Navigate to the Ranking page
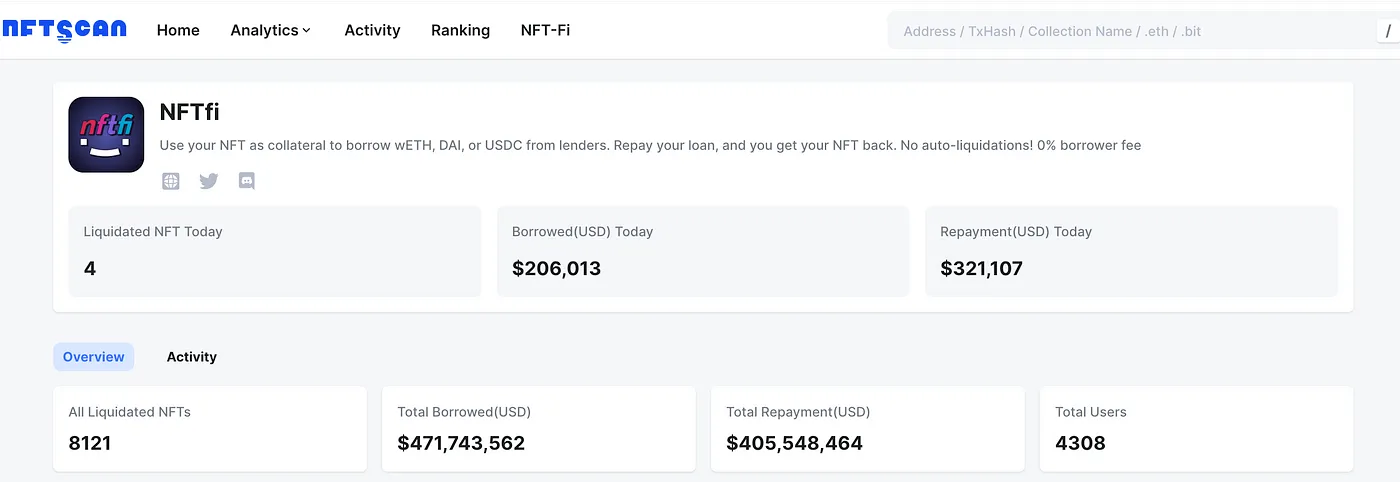The width and height of the screenshot is (1400, 482). [x=460, y=30]
